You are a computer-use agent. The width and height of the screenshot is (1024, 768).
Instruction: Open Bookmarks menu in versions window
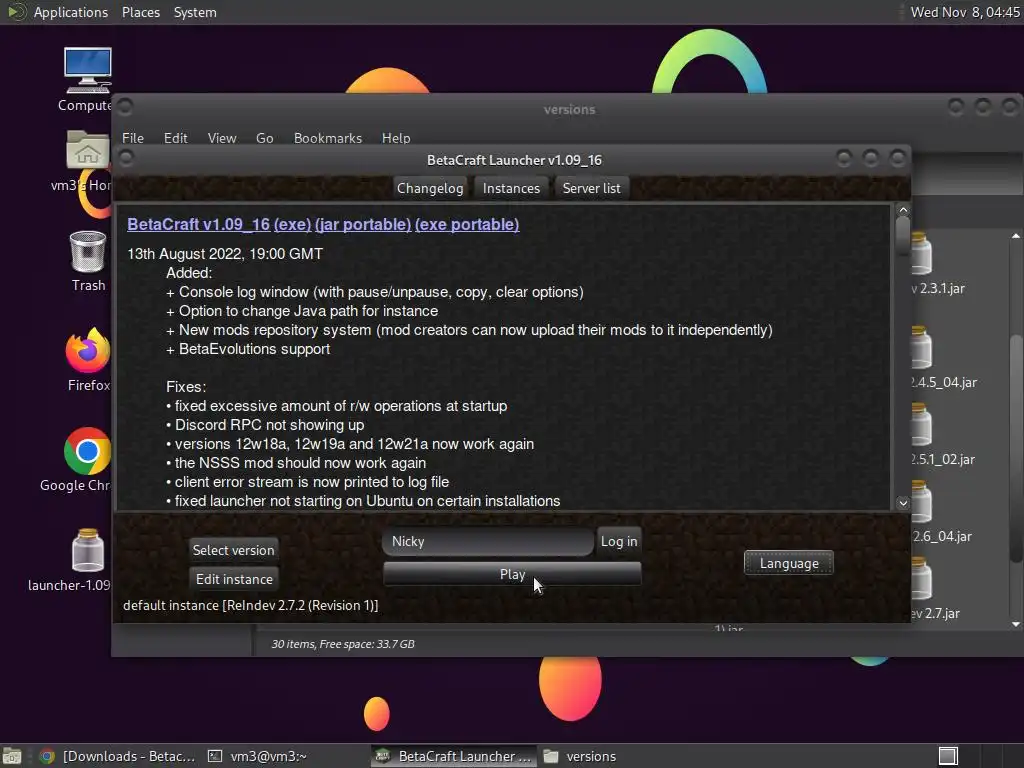pos(327,138)
